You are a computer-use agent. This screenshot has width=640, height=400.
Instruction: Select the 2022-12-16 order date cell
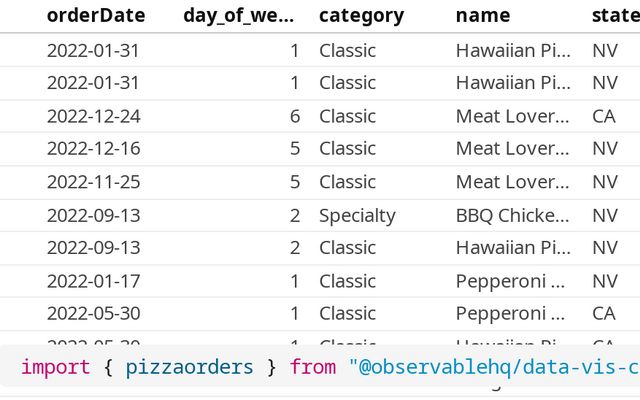tap(93, 149)
